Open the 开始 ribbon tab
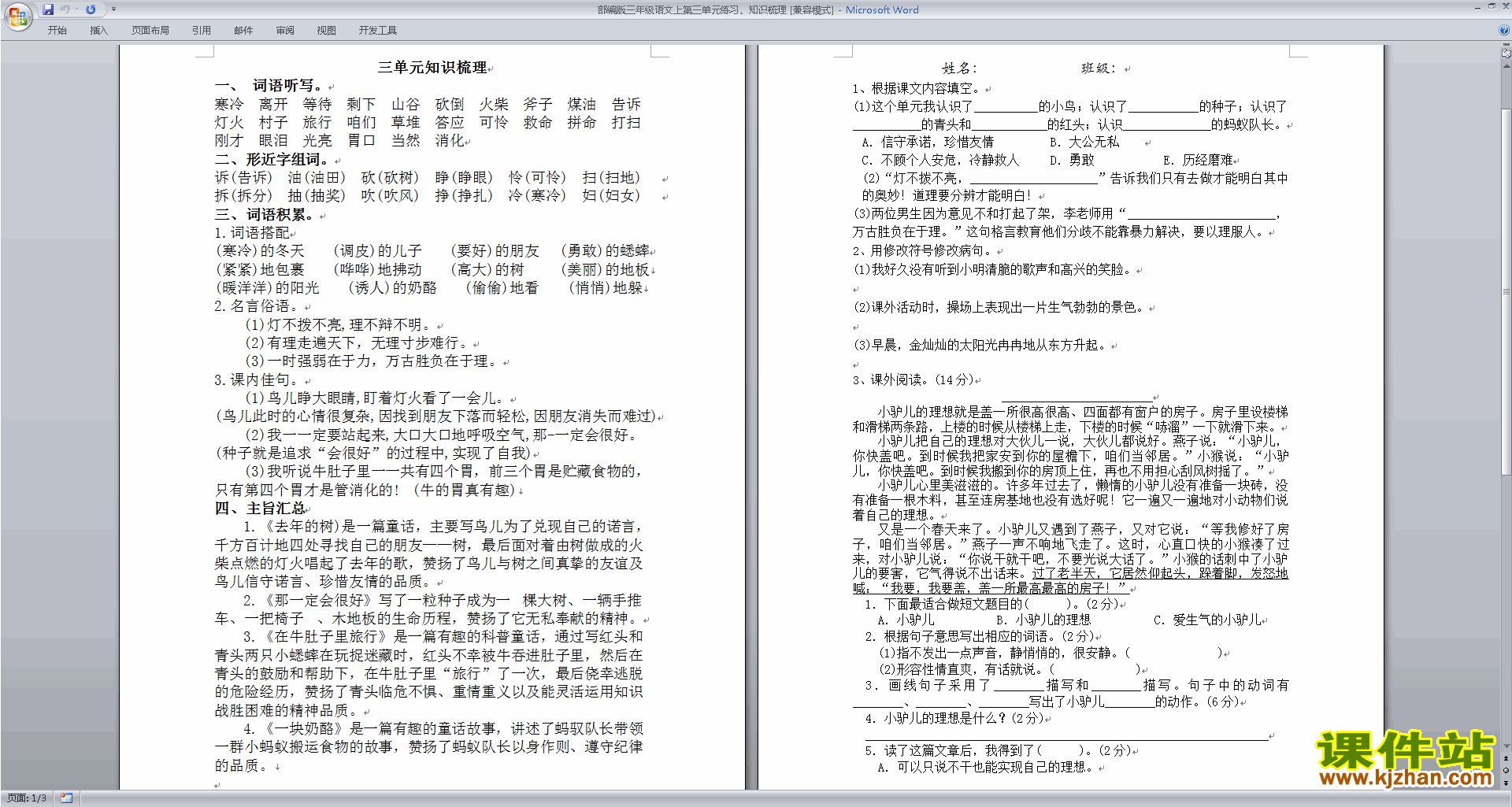 tap(57, 31)
